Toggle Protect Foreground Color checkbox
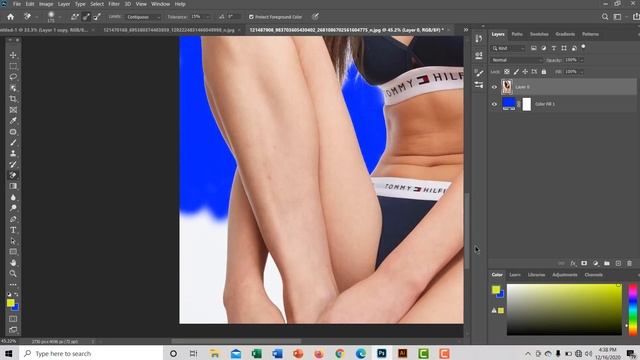 (251, 17)
